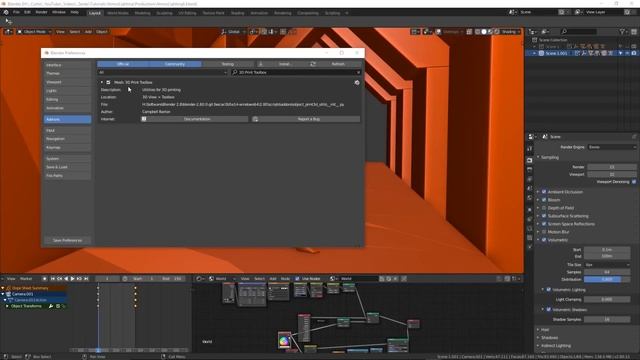Toggle the Viewport Denoising checkbox

[634, 182]
